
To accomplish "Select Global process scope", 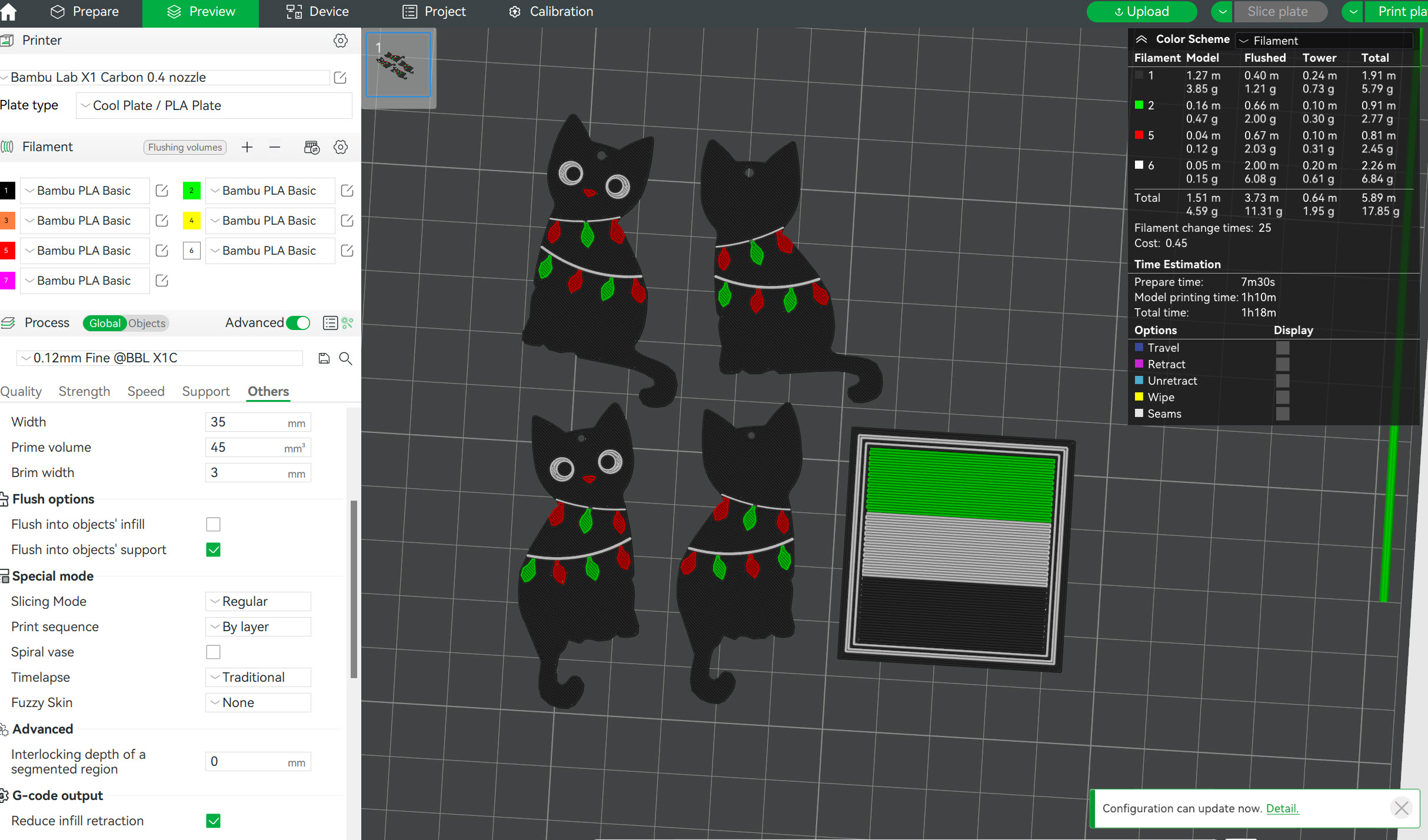I will coord(105,323).
